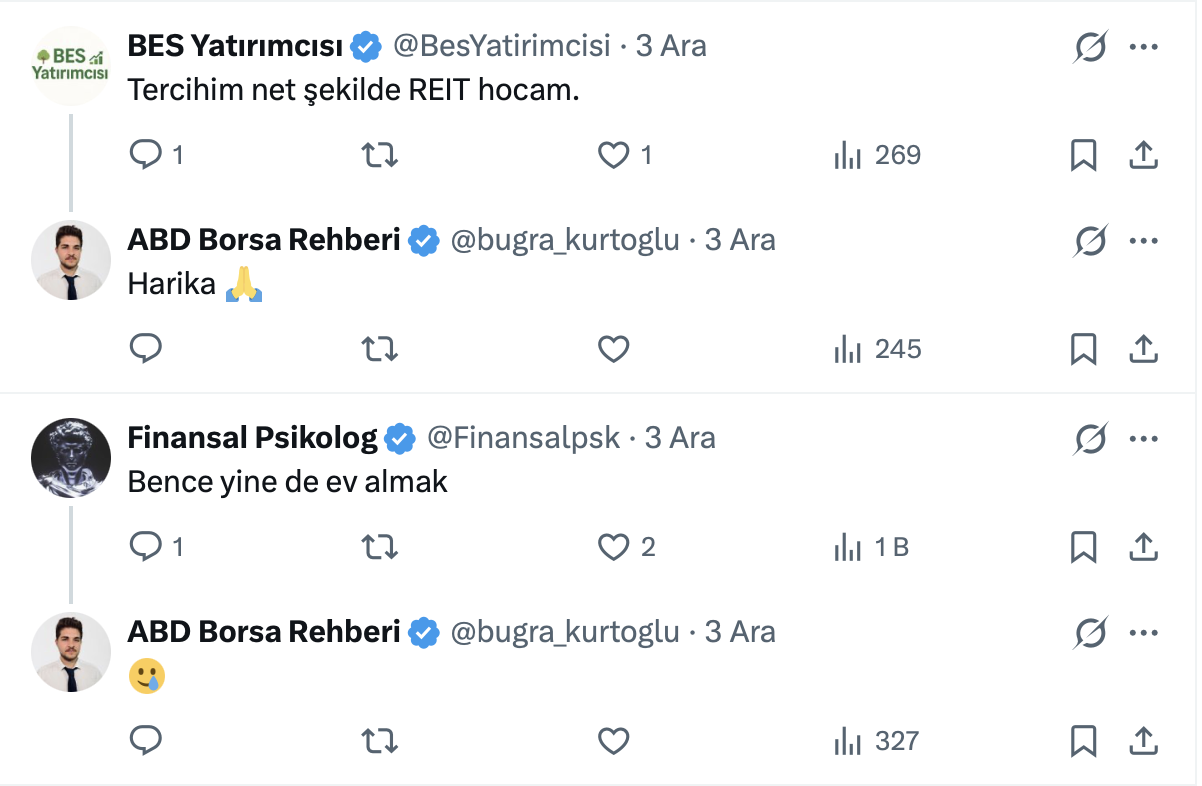Viewport: 1202px width, 786px height.
Task: Bookmark the crying emoji reply tweet
Action: click(x=1084, y=741)
